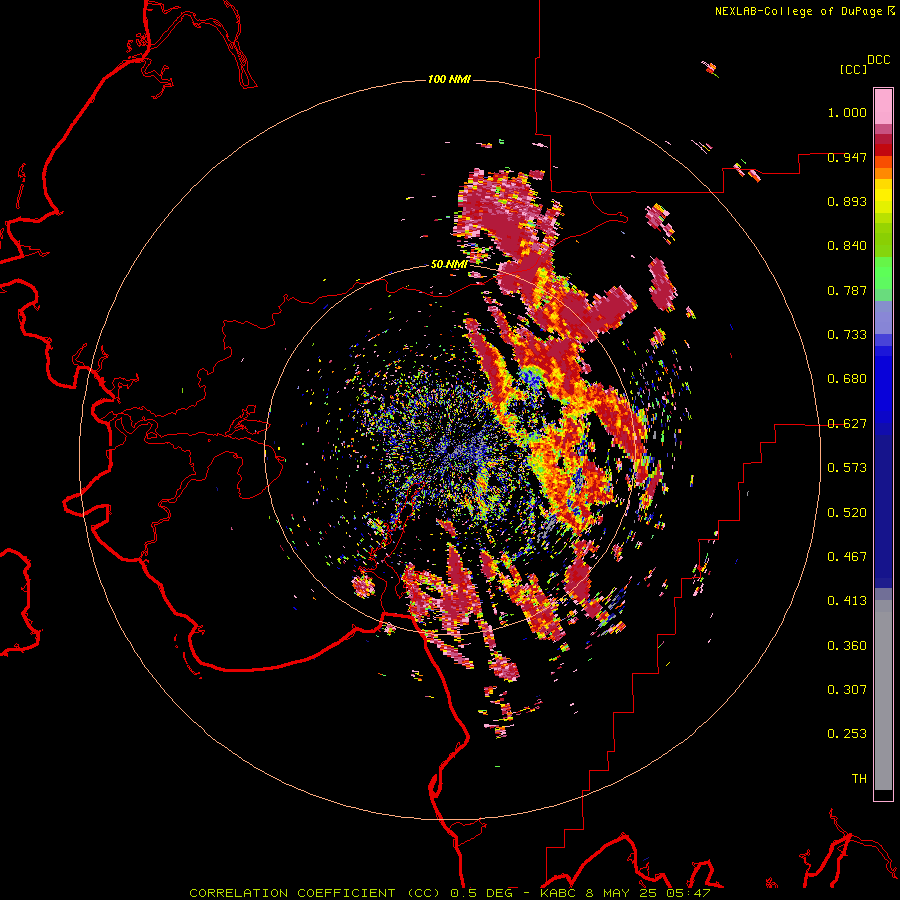This screenshot has width=900, height=900.
Task: Select the 0.733 scale value
Action: coord(847,335)
